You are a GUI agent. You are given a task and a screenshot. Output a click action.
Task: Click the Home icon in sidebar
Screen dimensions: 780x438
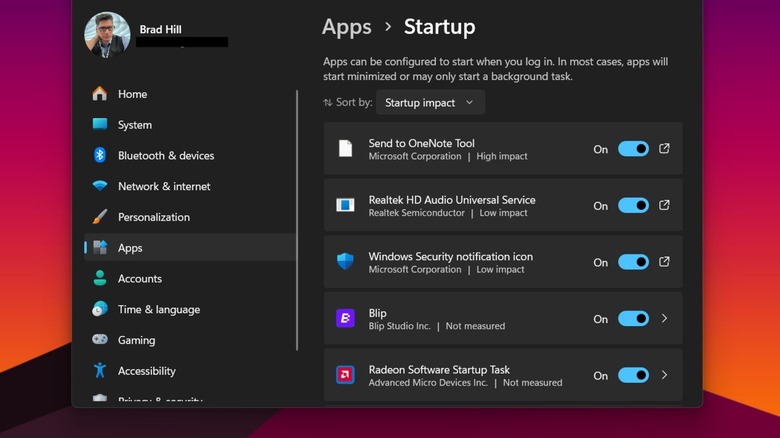point(99,94)
